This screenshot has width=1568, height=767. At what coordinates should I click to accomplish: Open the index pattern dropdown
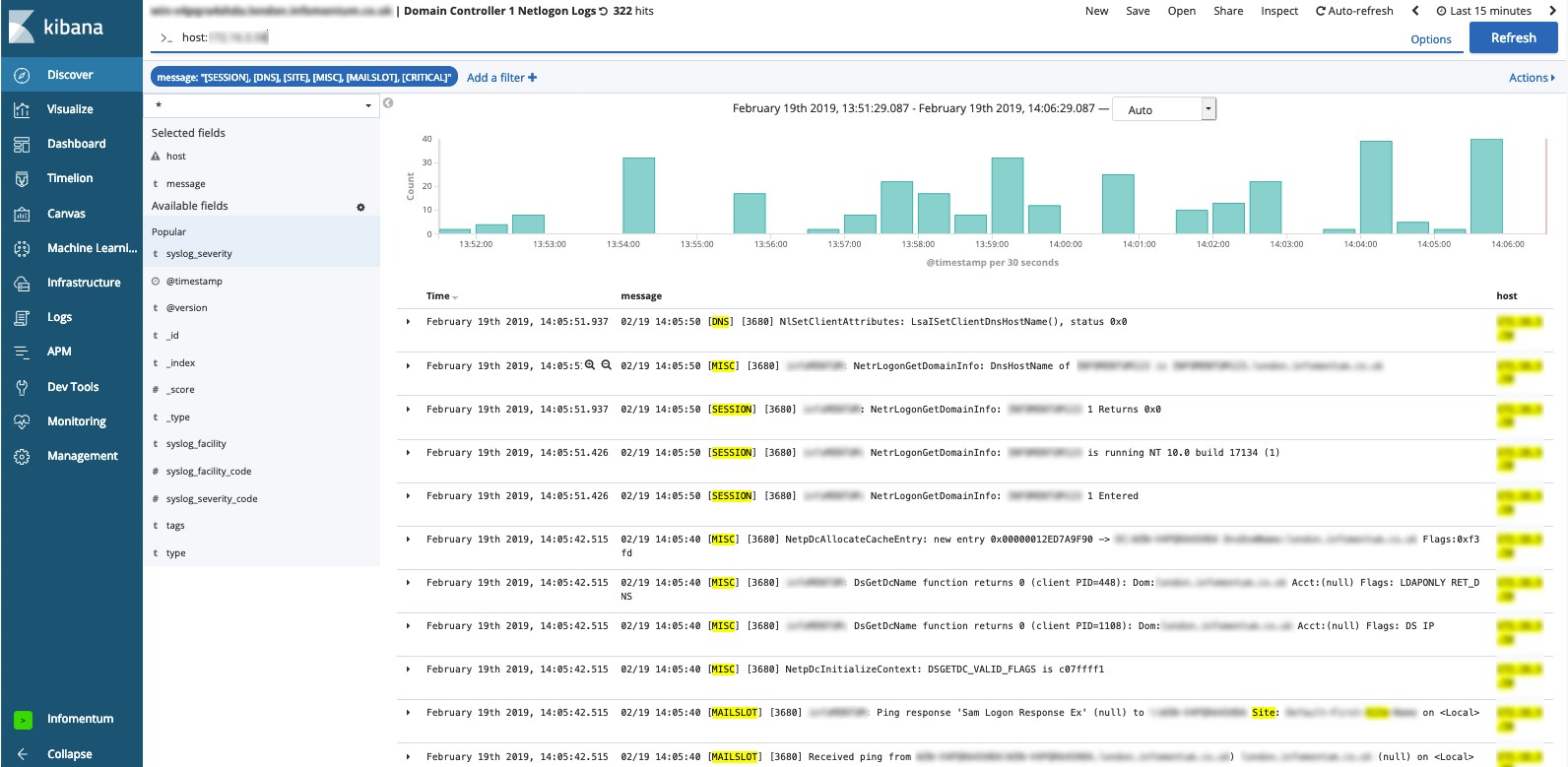click(261, 105)
